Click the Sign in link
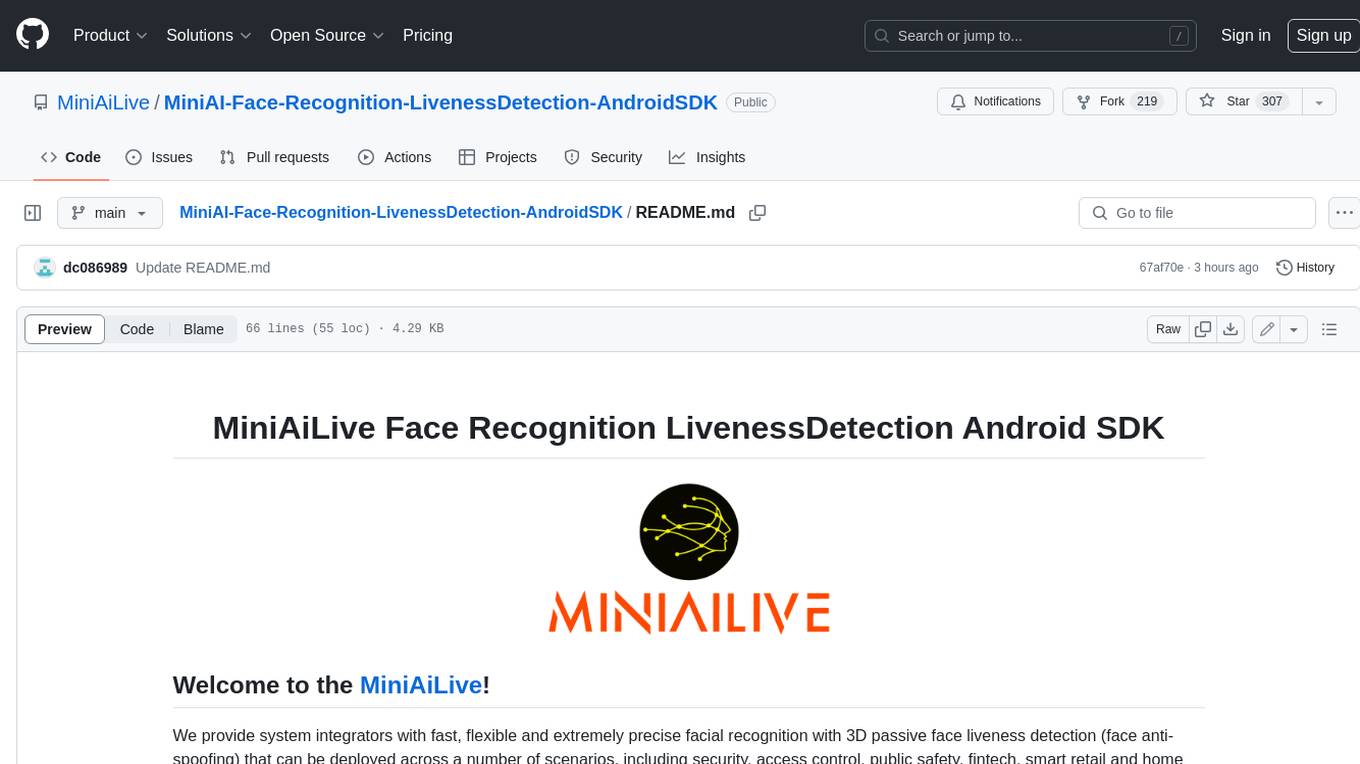1360x764 pixels. [x=1245, y=35]
